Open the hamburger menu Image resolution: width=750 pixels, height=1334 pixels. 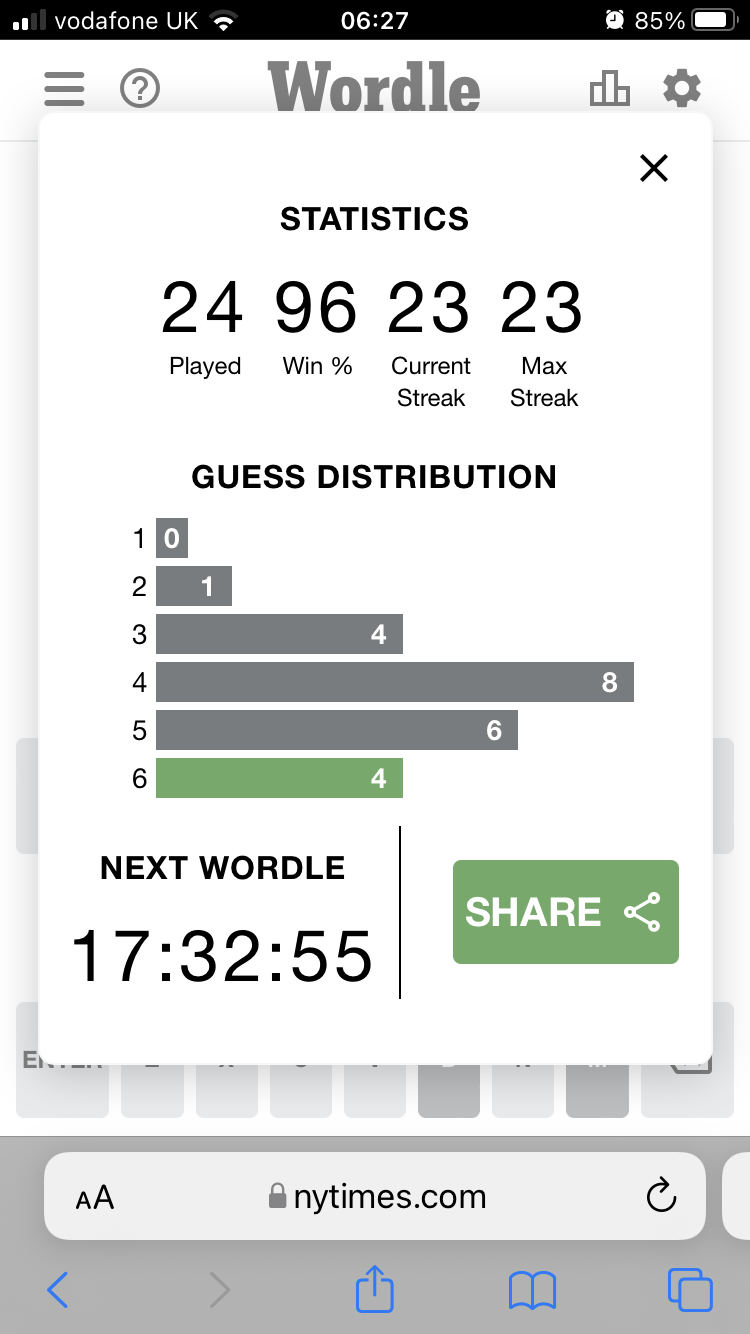pos(64,89)
